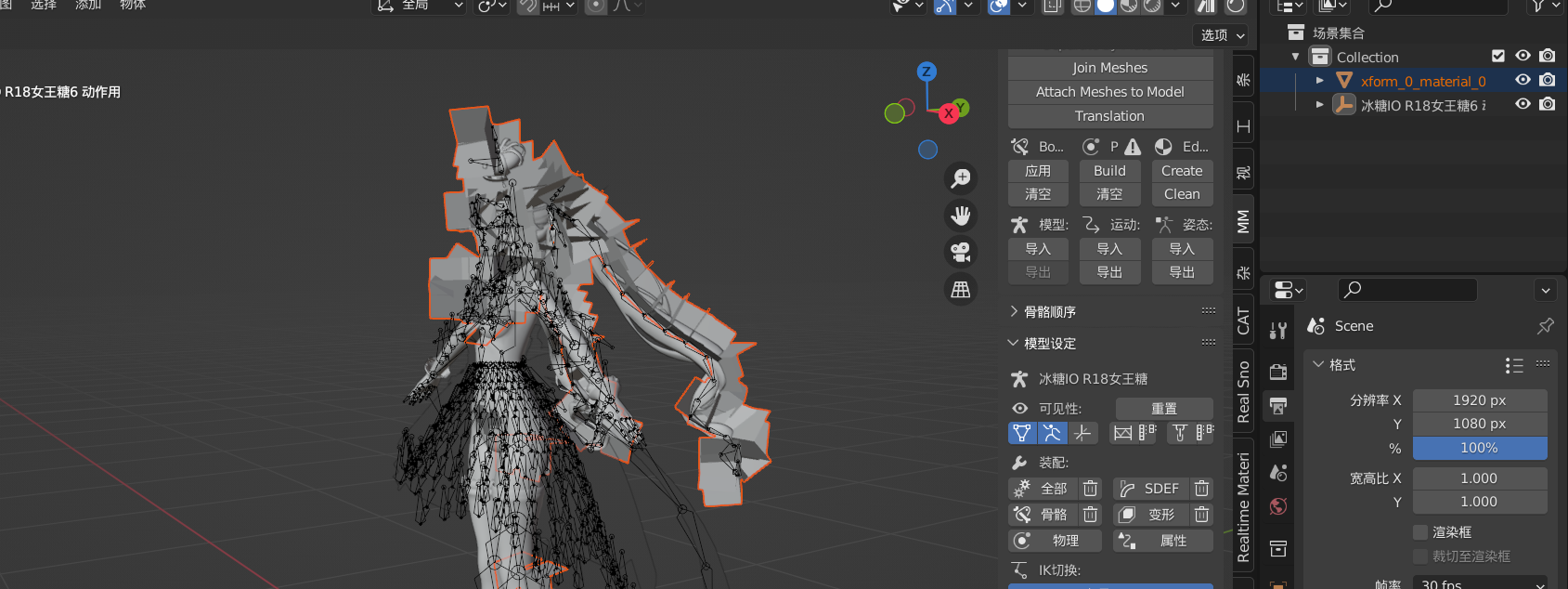Open the World properties globe icon

(1278, 506)
